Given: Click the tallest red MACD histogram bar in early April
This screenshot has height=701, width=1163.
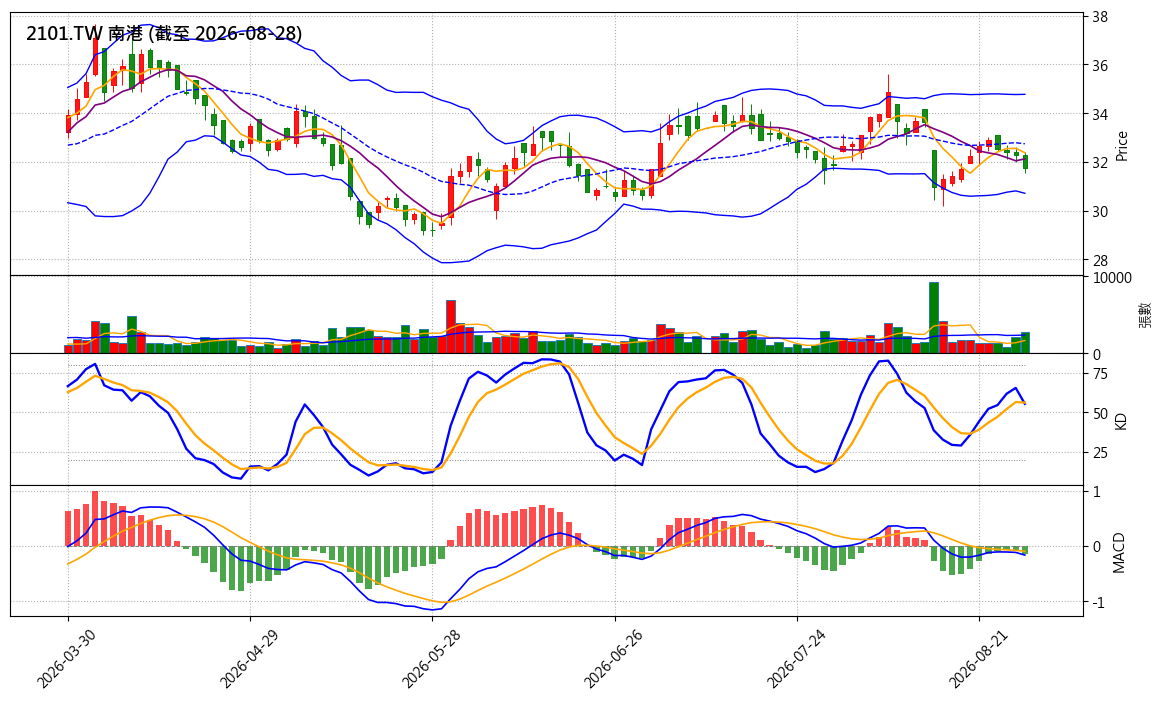Looking at the screenshot, I should (95, 519).
